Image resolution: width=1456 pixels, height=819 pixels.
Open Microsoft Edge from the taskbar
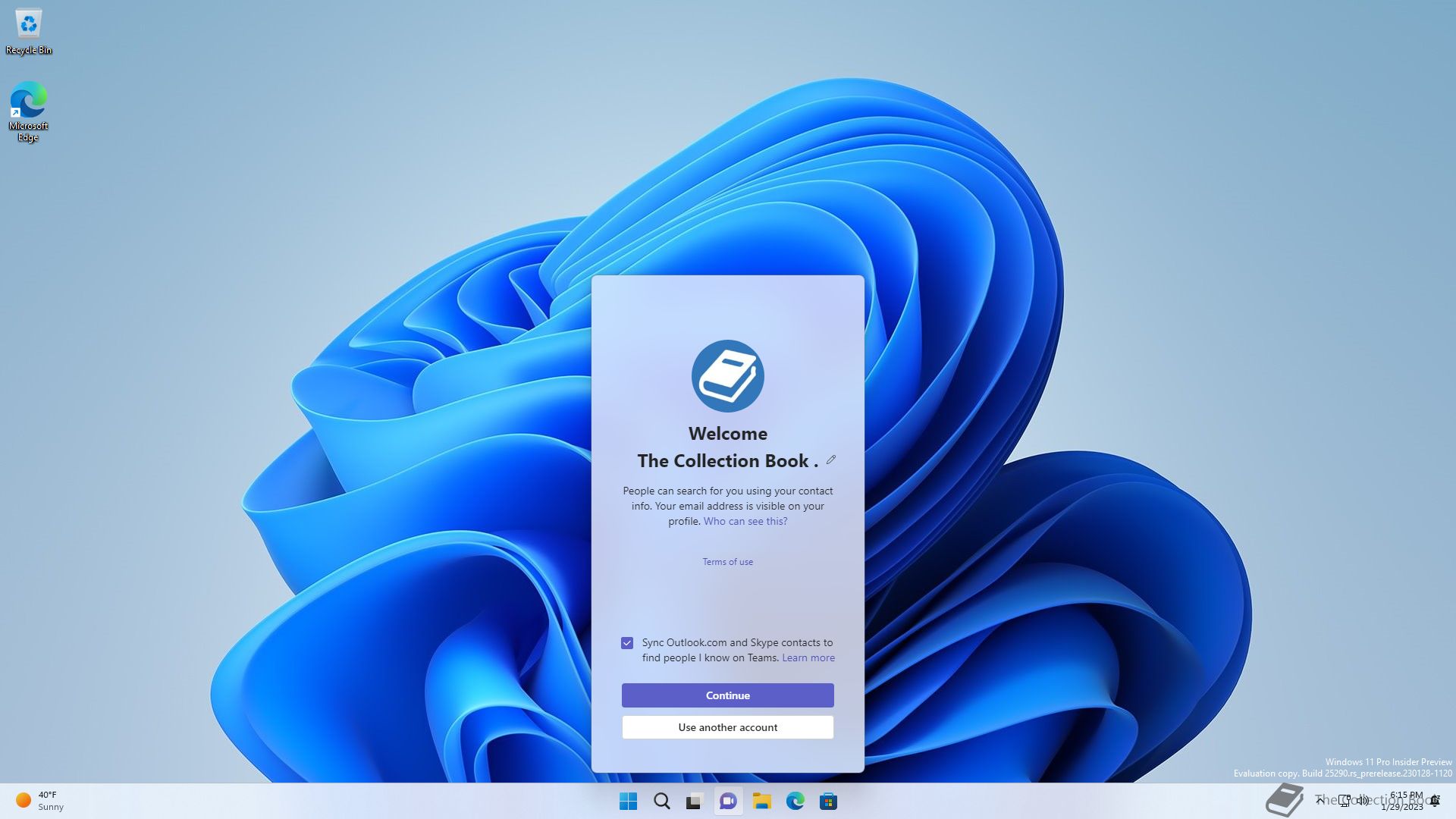tap(795, 801)
